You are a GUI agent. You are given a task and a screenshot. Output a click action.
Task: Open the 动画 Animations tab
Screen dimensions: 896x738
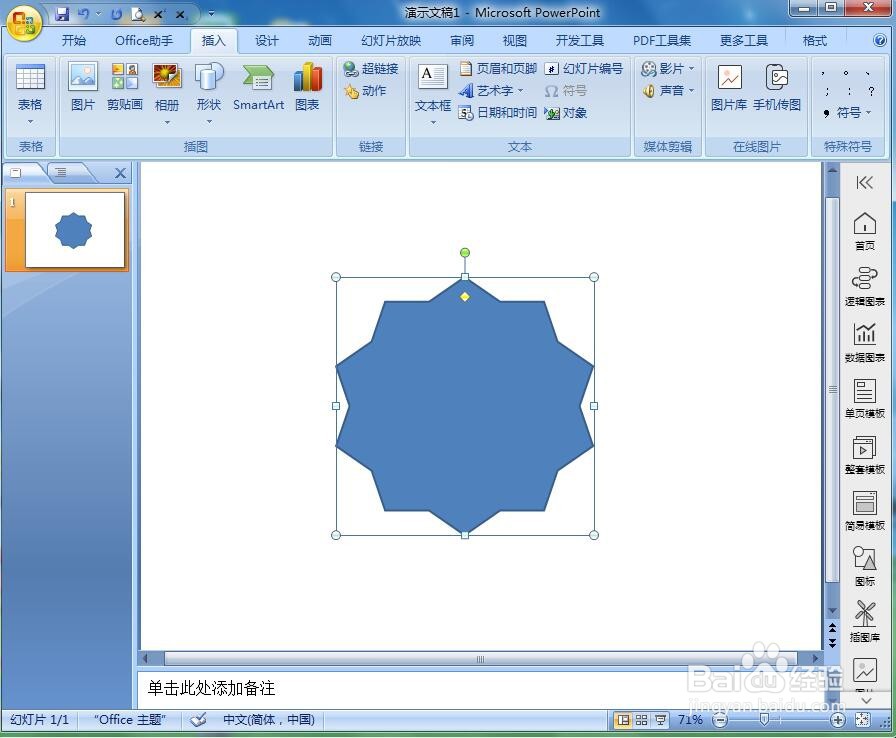click(319, 41)
